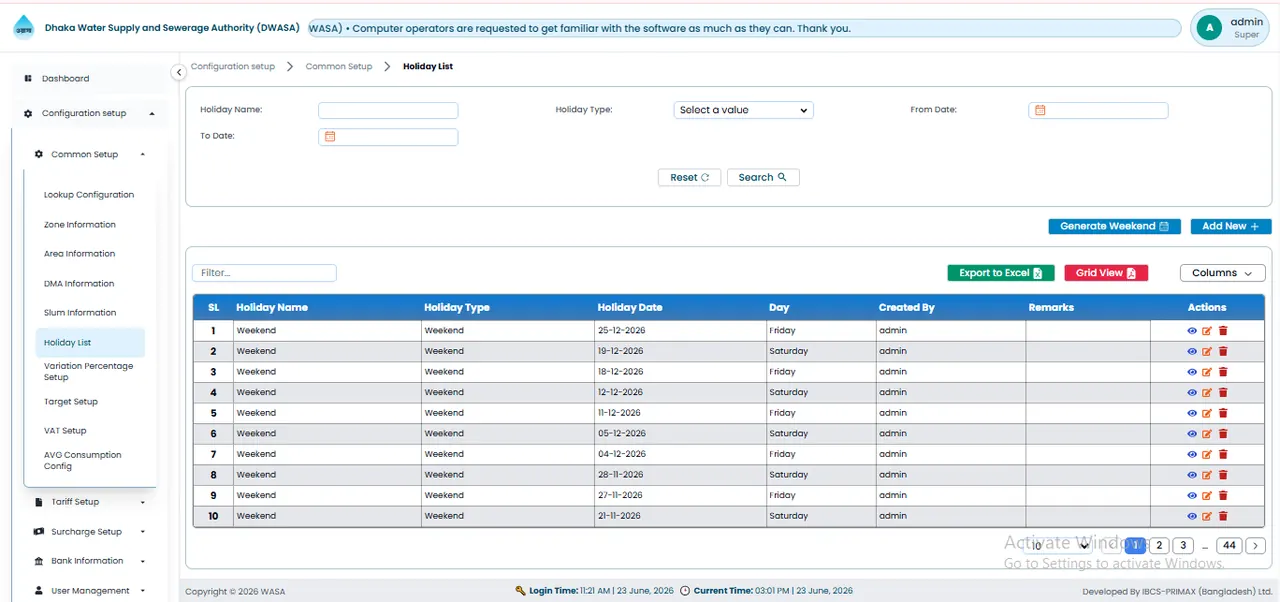Click the DWASA logo
The height and width of the screenshot is (602, 1280).
tap(22, 28)
